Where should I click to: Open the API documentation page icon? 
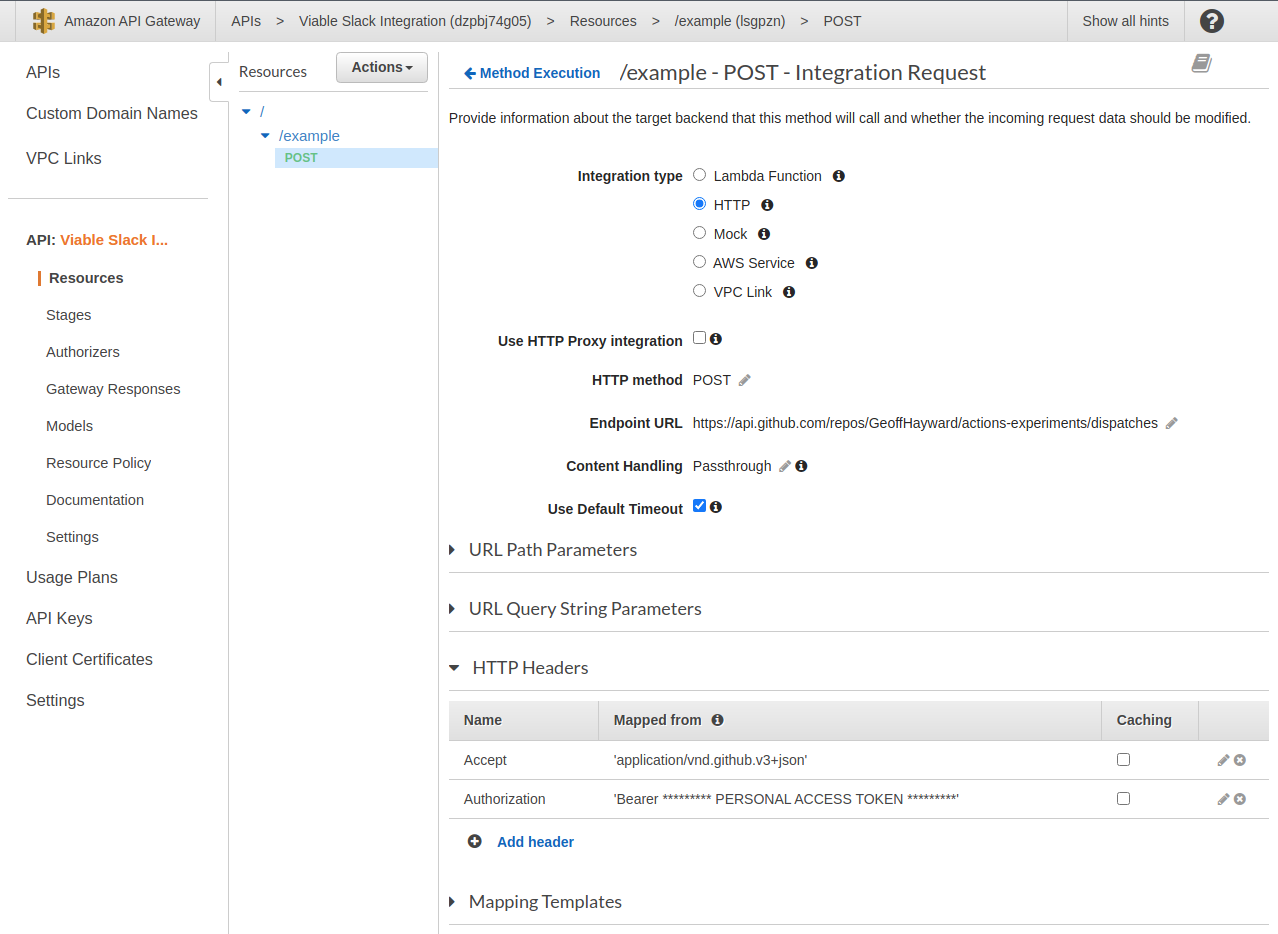(x=1201, y=62)
